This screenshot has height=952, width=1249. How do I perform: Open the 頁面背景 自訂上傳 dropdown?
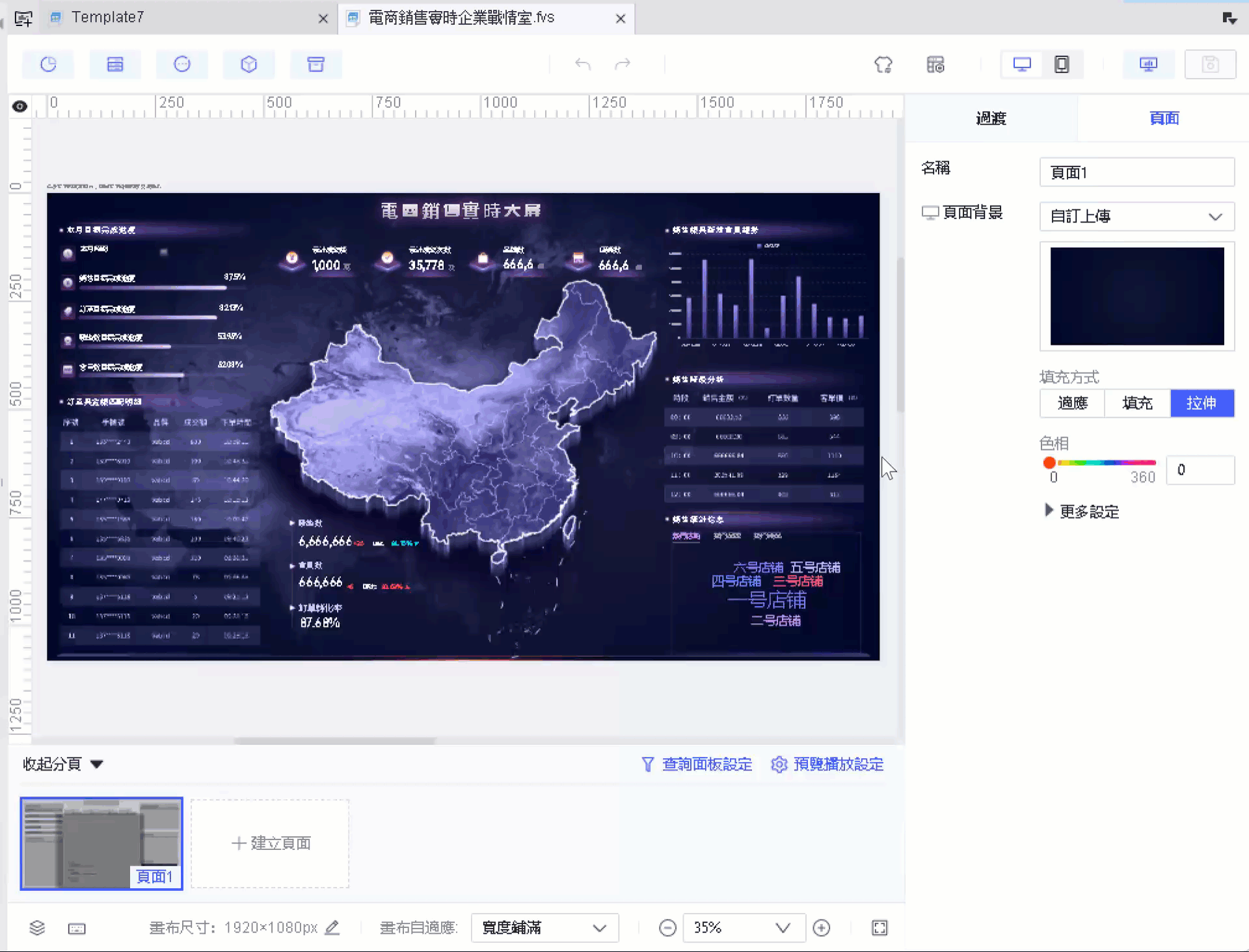[1136, 217]
